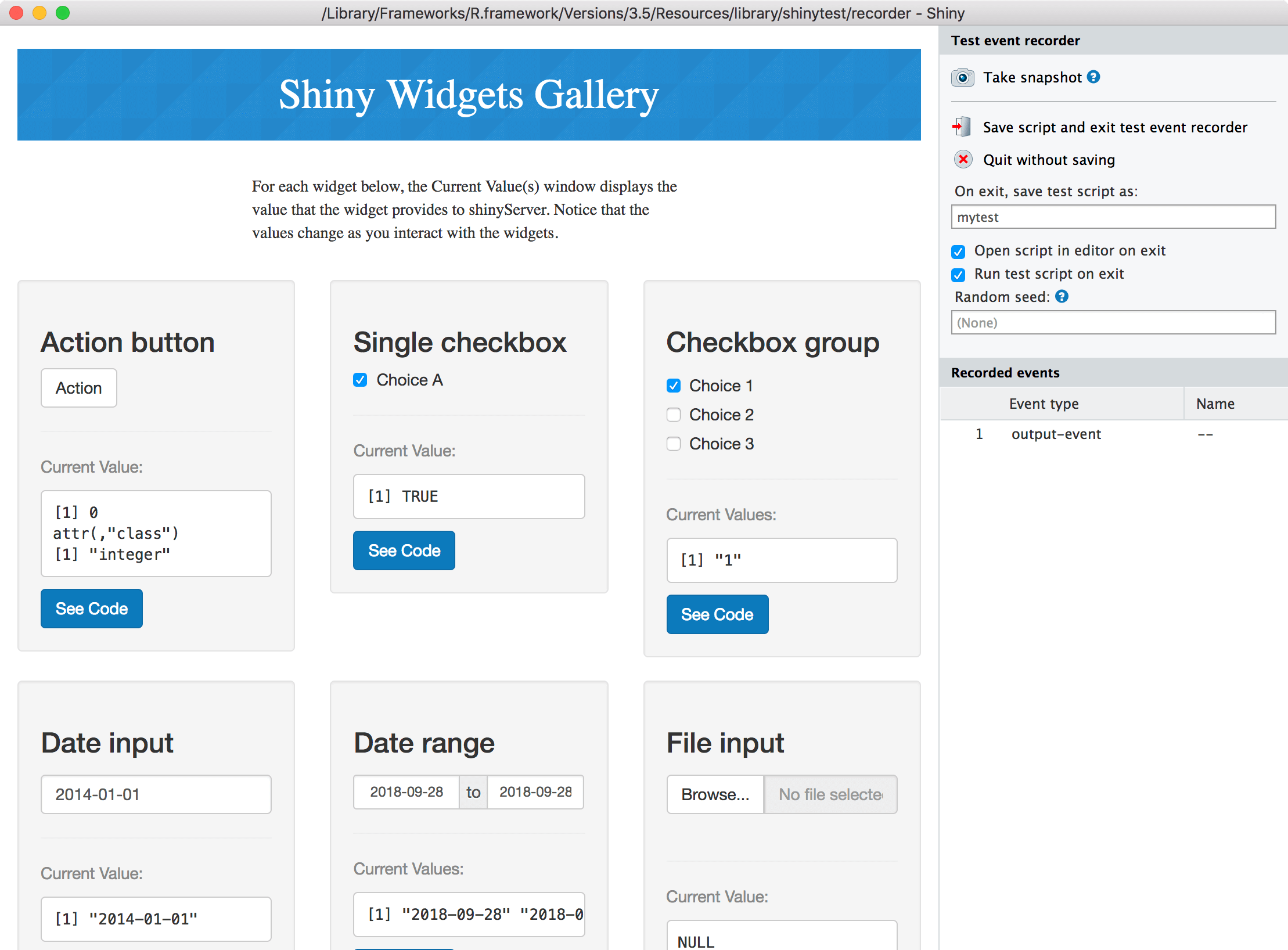The image size is (1288, 950).
Task: Click the [1] TRUE current value box
Action: coord(469,496)
